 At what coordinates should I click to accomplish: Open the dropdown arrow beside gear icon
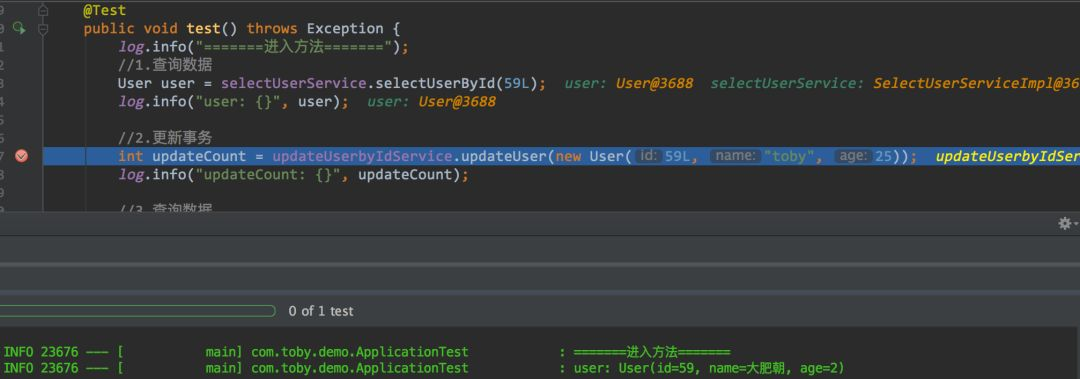coord(1076,223)
